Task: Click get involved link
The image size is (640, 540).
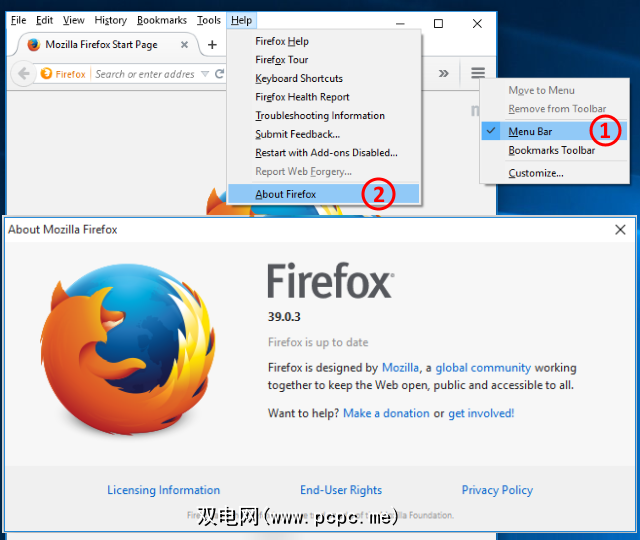Action: [481, 413]
